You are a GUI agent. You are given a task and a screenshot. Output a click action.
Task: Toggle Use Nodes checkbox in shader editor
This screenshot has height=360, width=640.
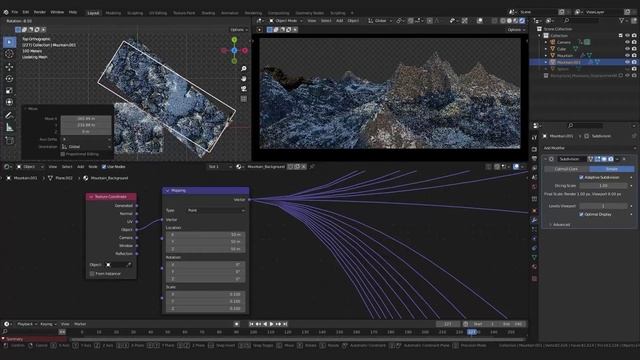click(104, 167)
